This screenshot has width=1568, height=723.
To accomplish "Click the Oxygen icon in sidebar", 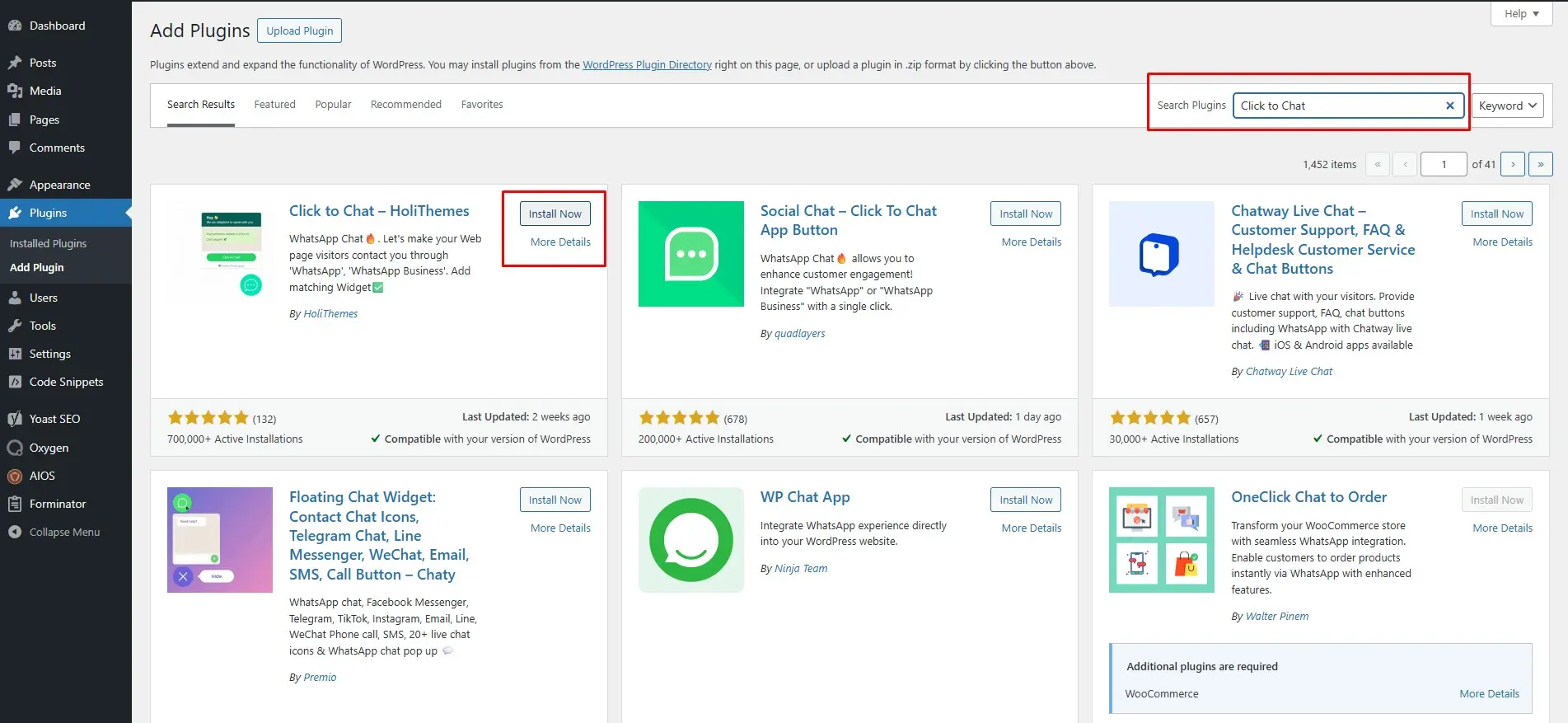I will click(15, 448).
